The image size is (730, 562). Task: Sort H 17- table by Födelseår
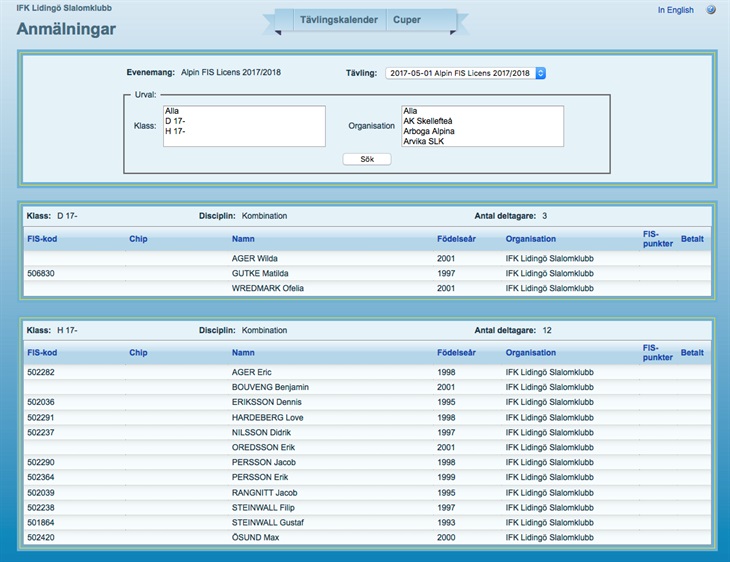pos(456,352)
